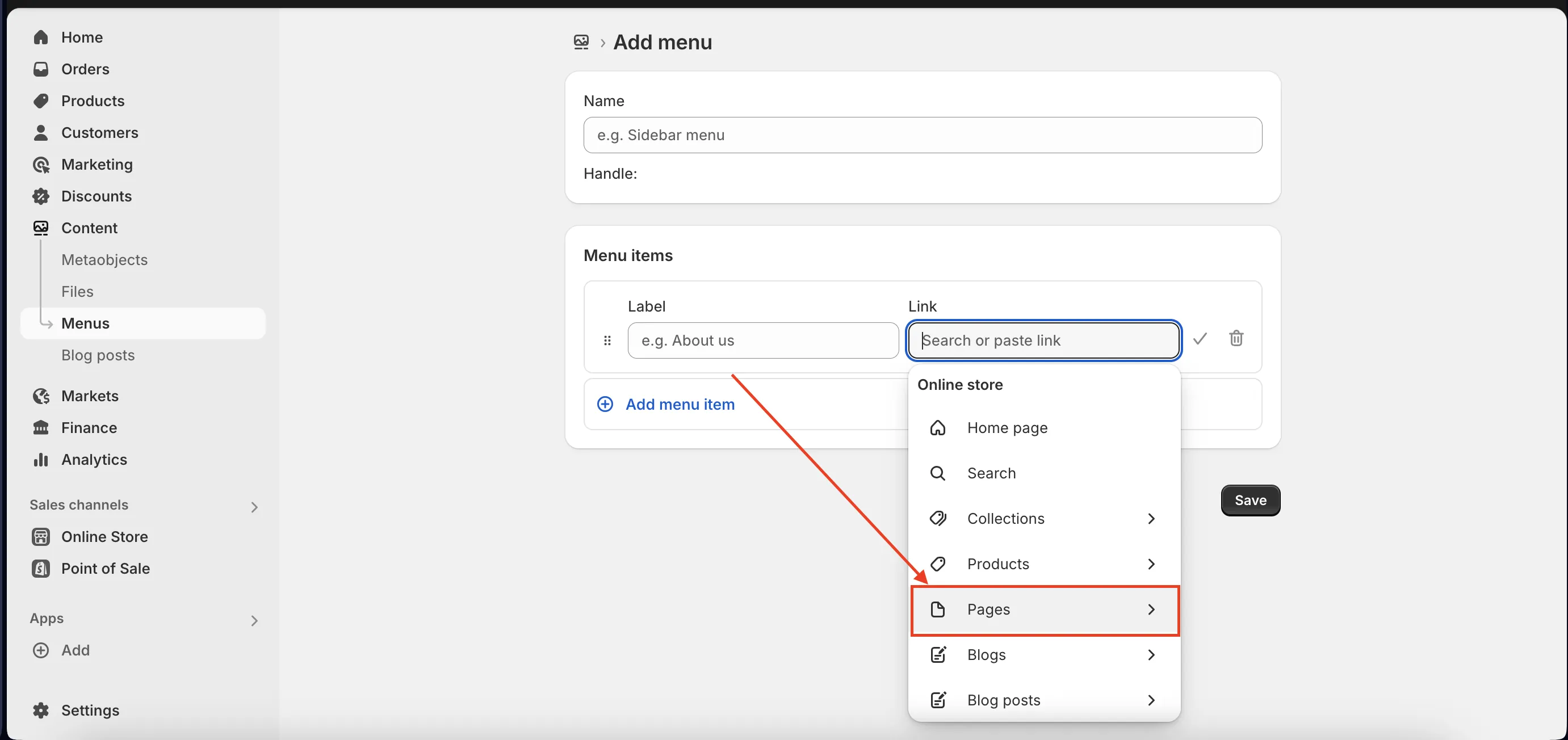Screen dimensions: 1568x740
Task: Click the Orders inbox icon
Action: [x=41, y=69]
